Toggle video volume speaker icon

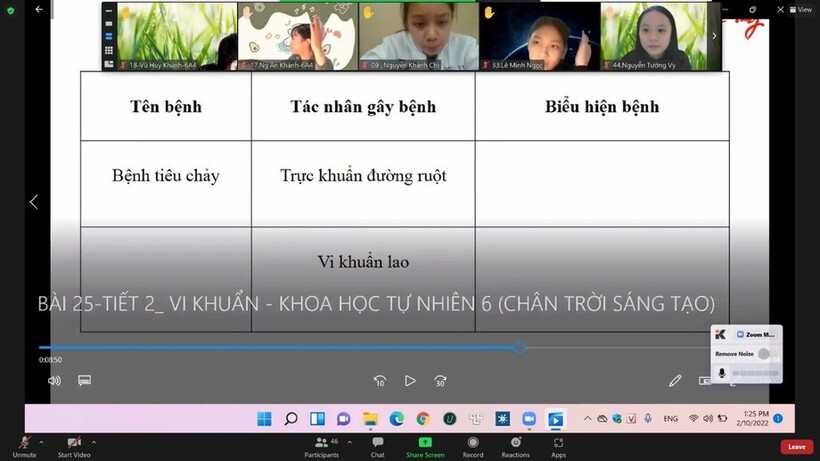click(54, 381)
